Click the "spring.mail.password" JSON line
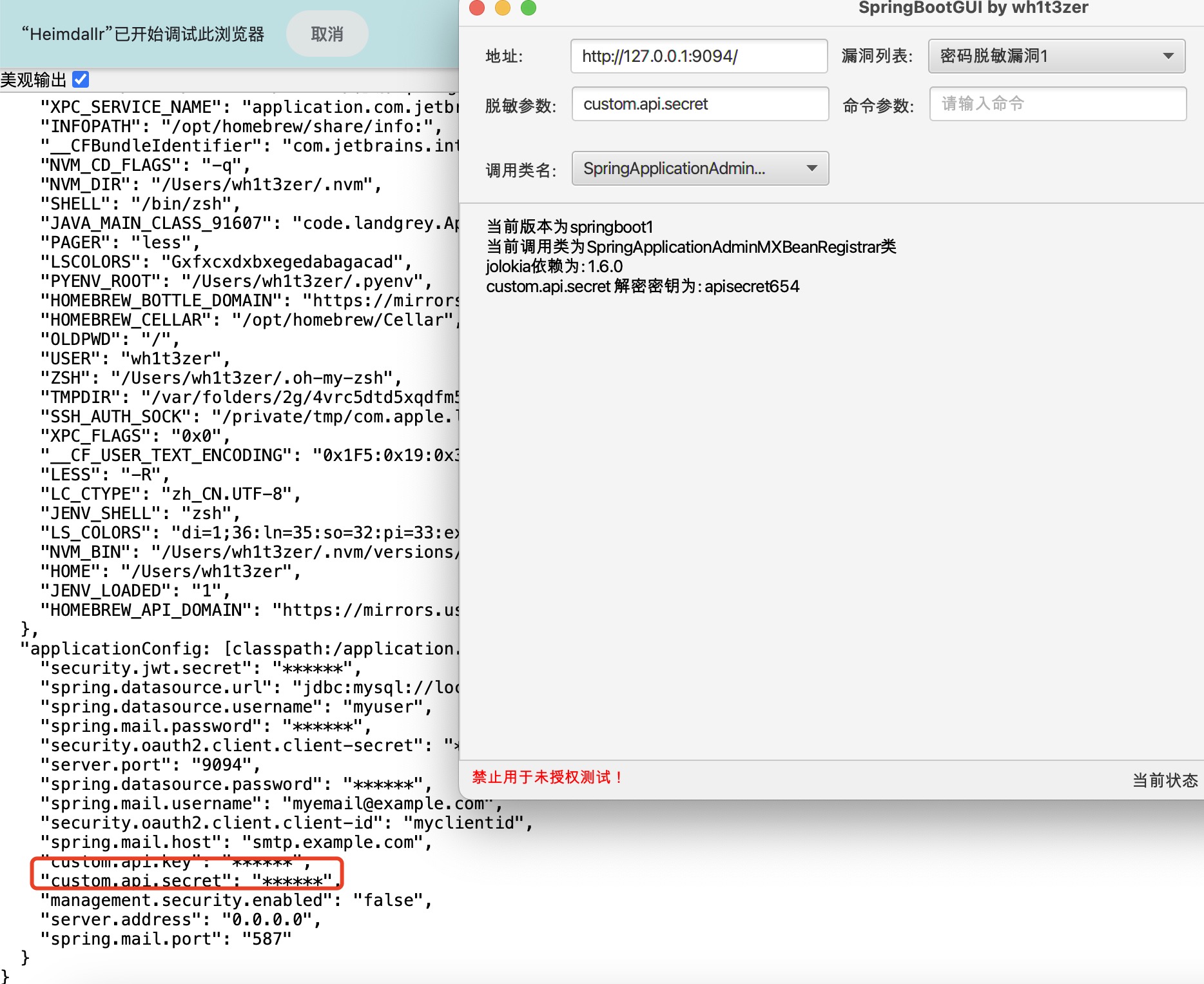1204x984 pixels. point(206,726)
